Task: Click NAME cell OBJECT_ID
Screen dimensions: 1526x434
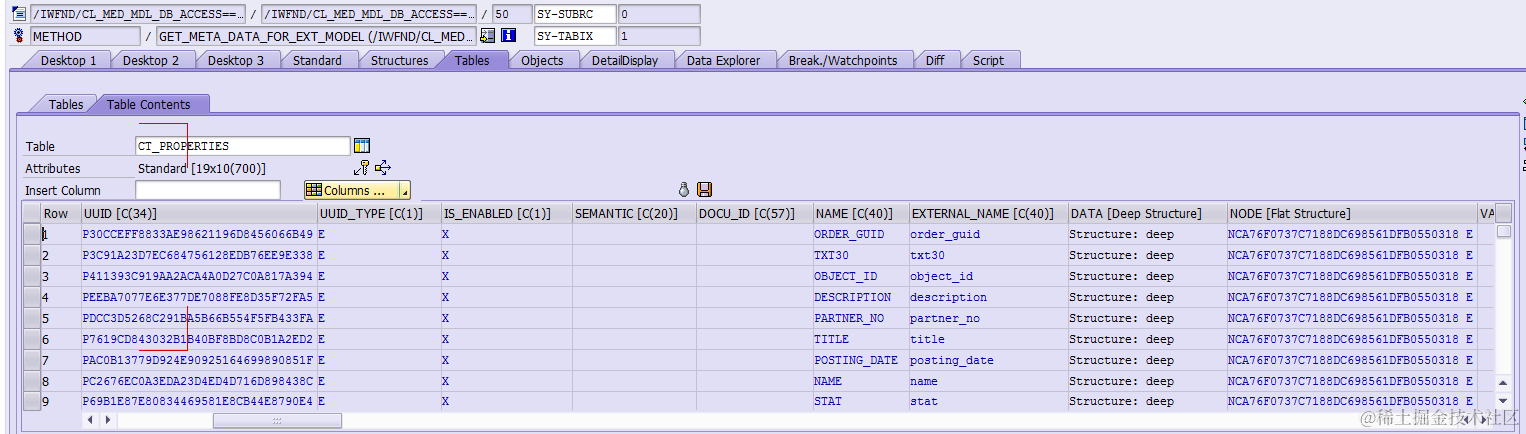Action: pos(860,276)
